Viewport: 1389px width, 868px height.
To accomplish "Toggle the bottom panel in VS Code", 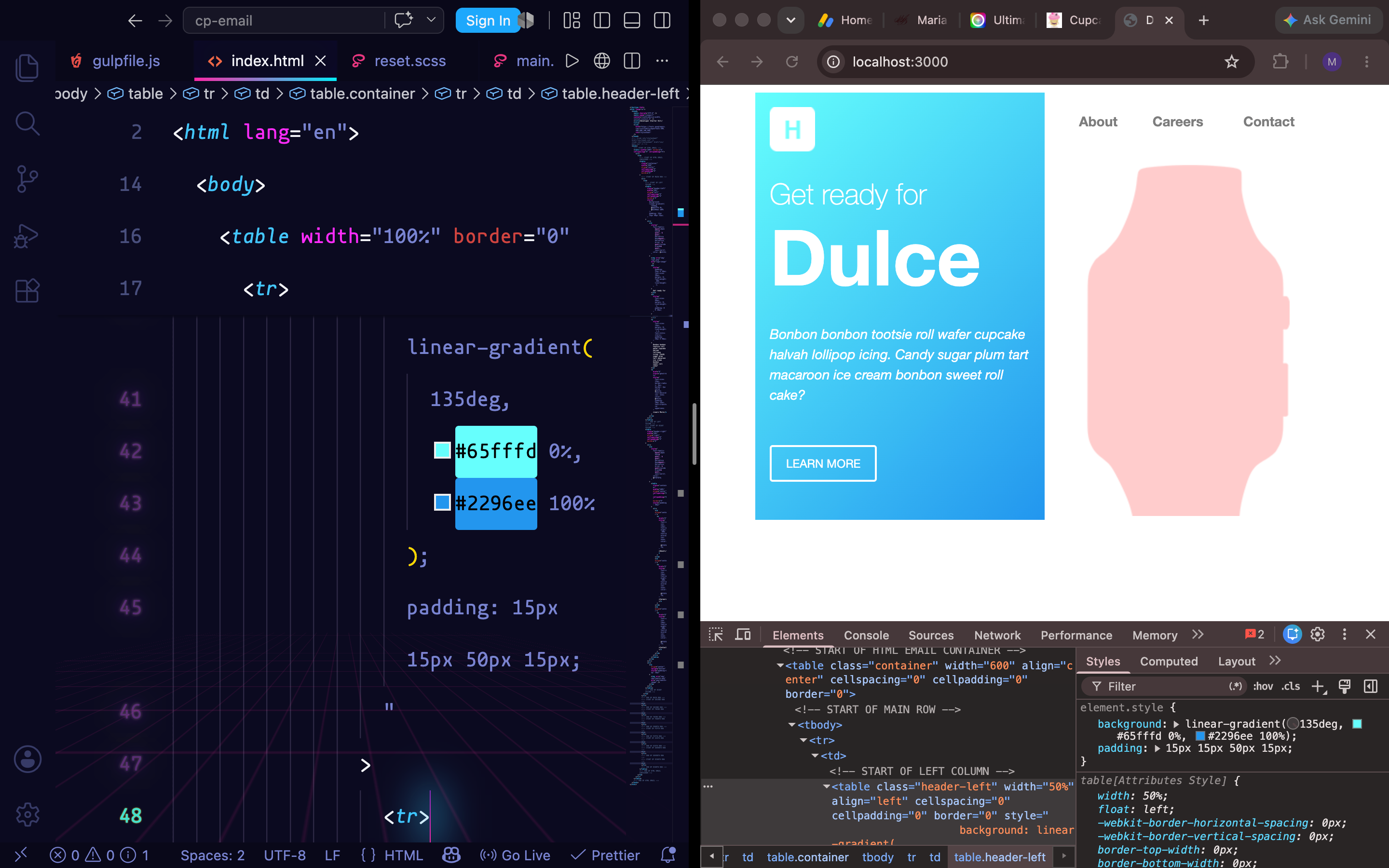I will tap(632, 21).
